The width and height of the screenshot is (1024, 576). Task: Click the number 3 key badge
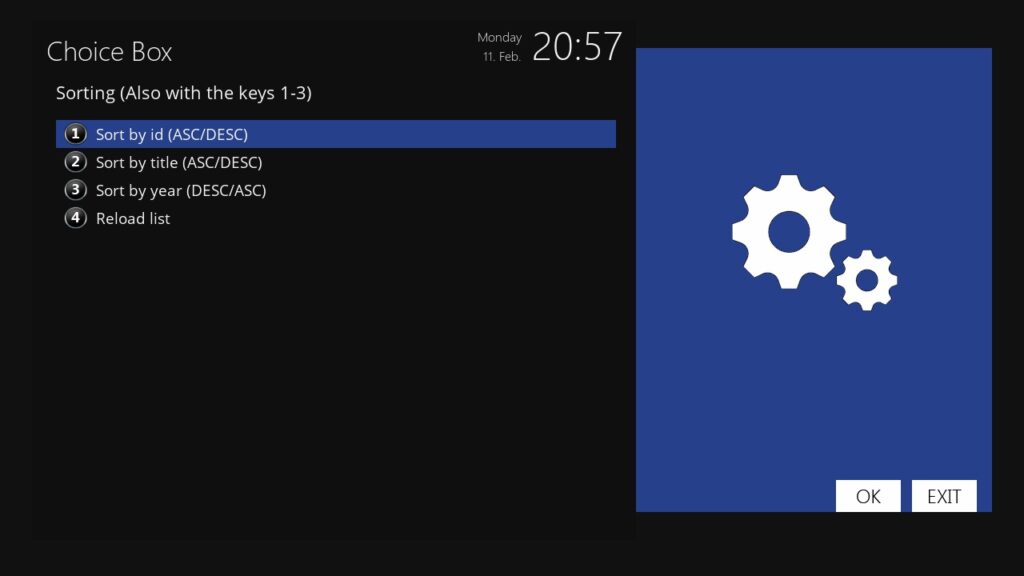(x=75, y=190)
